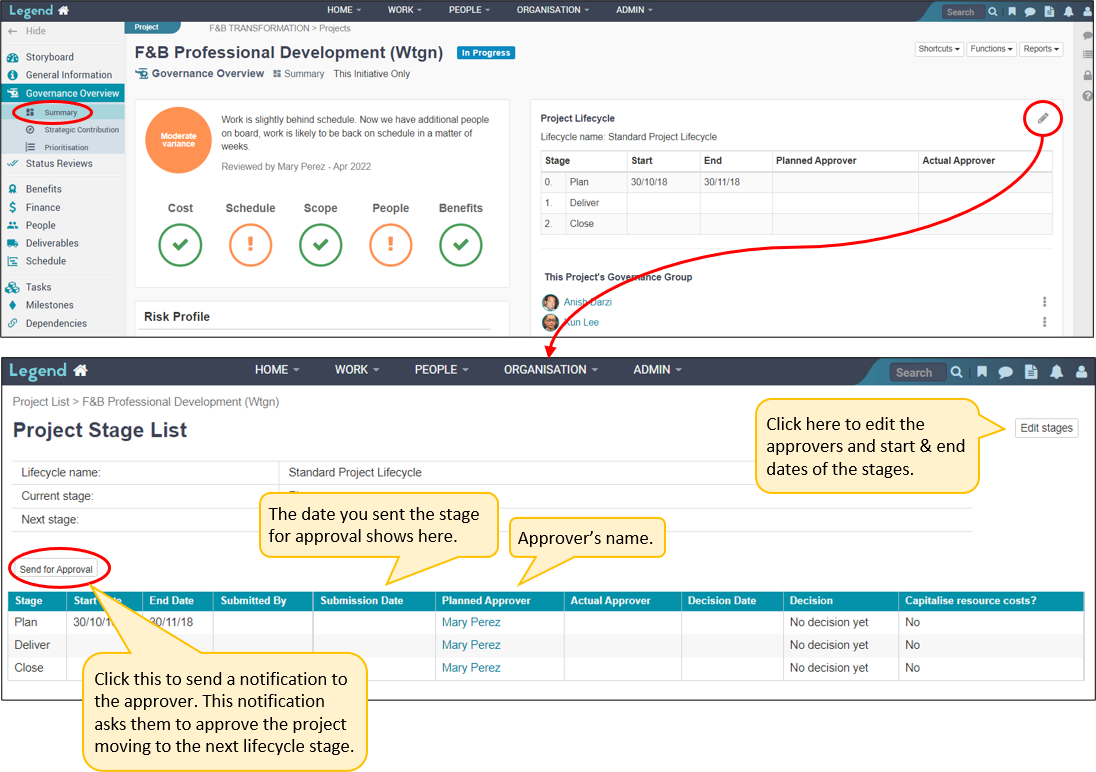The image size is (1096, 772).
Task: Click the home icon next to top Legend logo
Action: 64,10
